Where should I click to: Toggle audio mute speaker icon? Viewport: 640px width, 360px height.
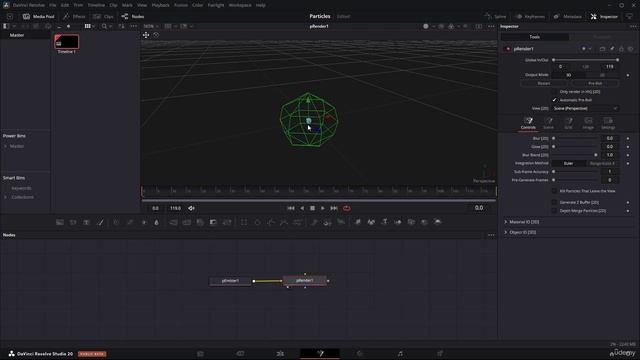pos(191,208)
